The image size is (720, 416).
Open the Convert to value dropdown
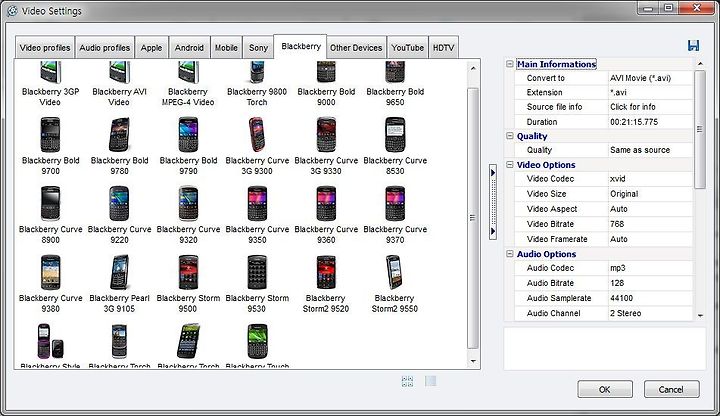(x=650, y=78)
